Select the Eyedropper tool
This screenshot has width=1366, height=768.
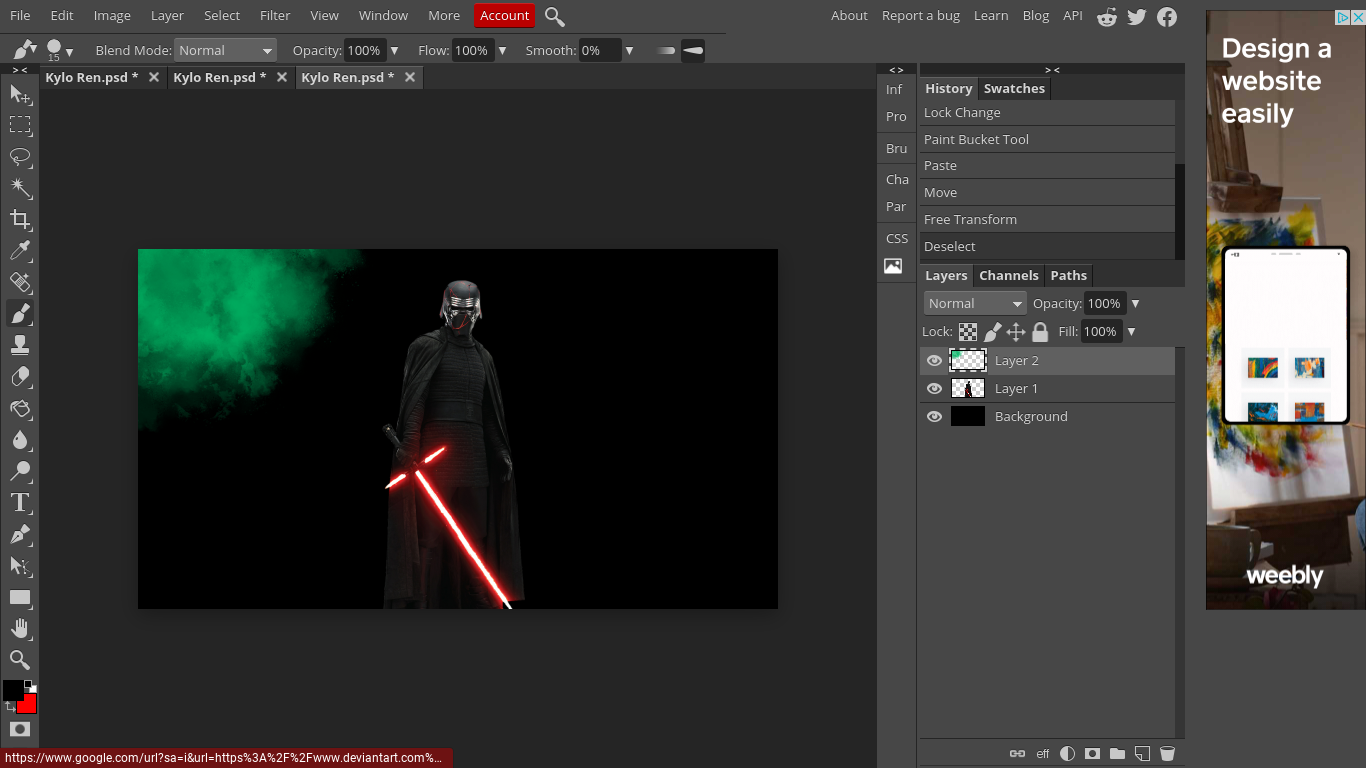[x=20, y=251]
